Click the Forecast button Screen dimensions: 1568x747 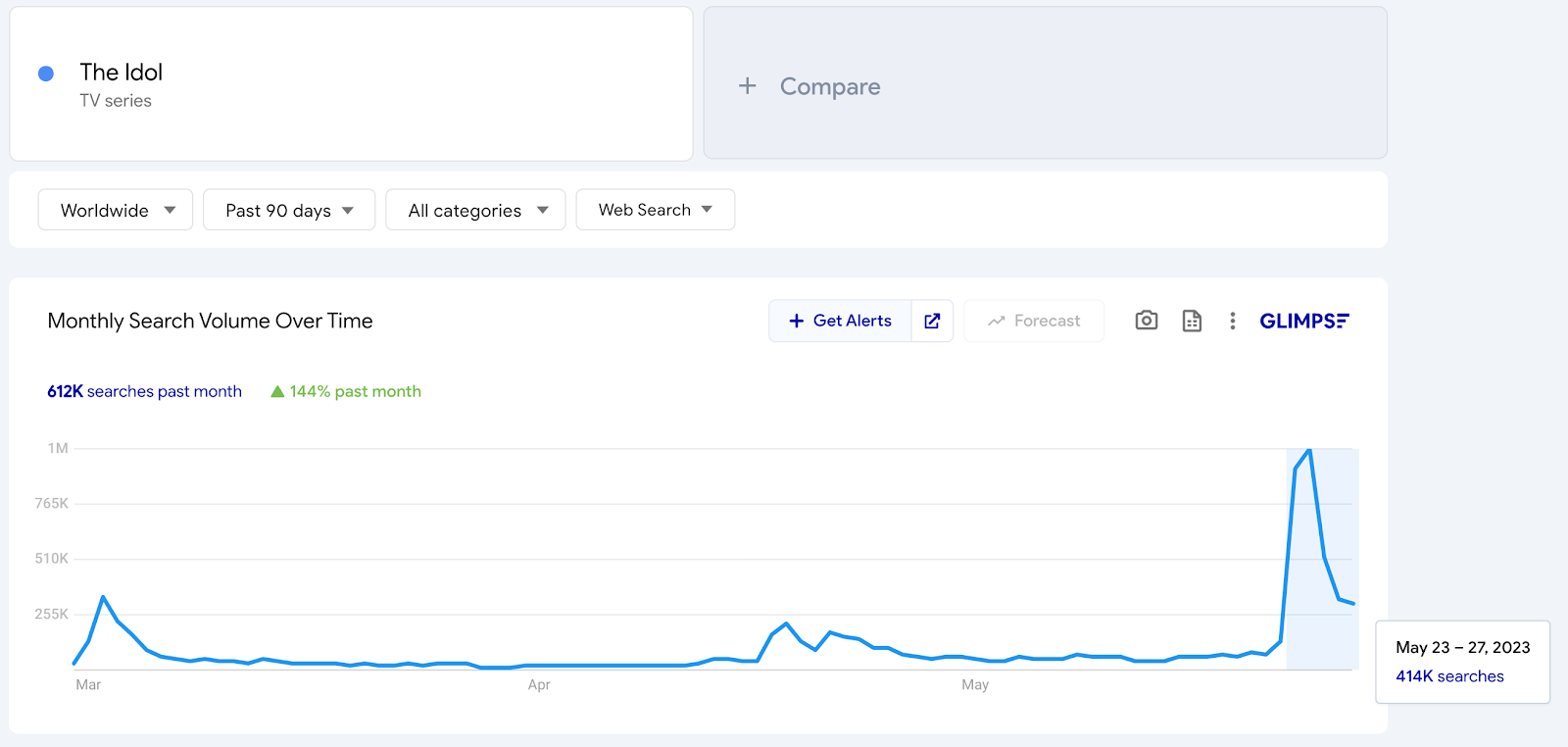1034,321
